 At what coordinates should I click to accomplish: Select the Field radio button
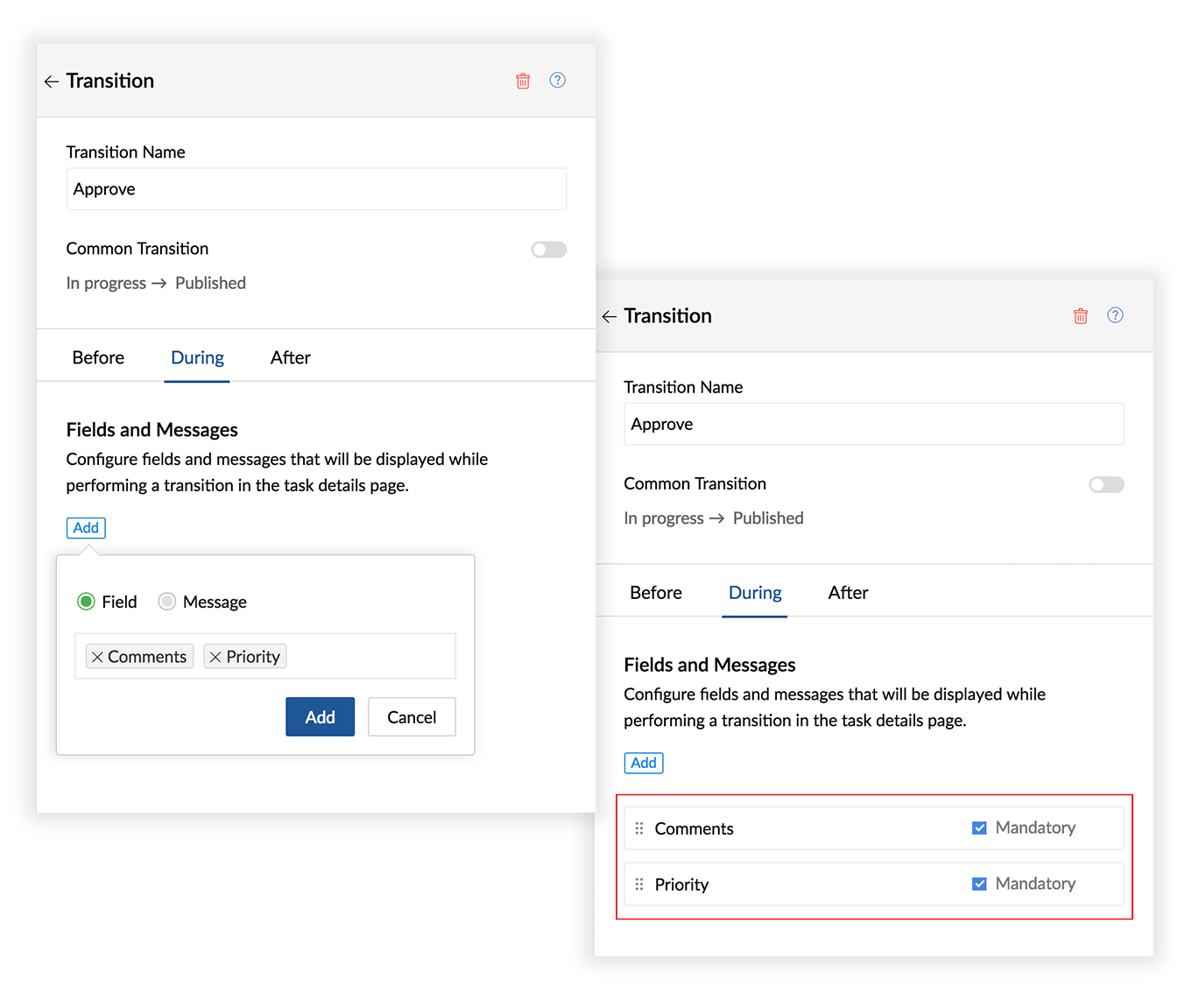pos(86,602)
